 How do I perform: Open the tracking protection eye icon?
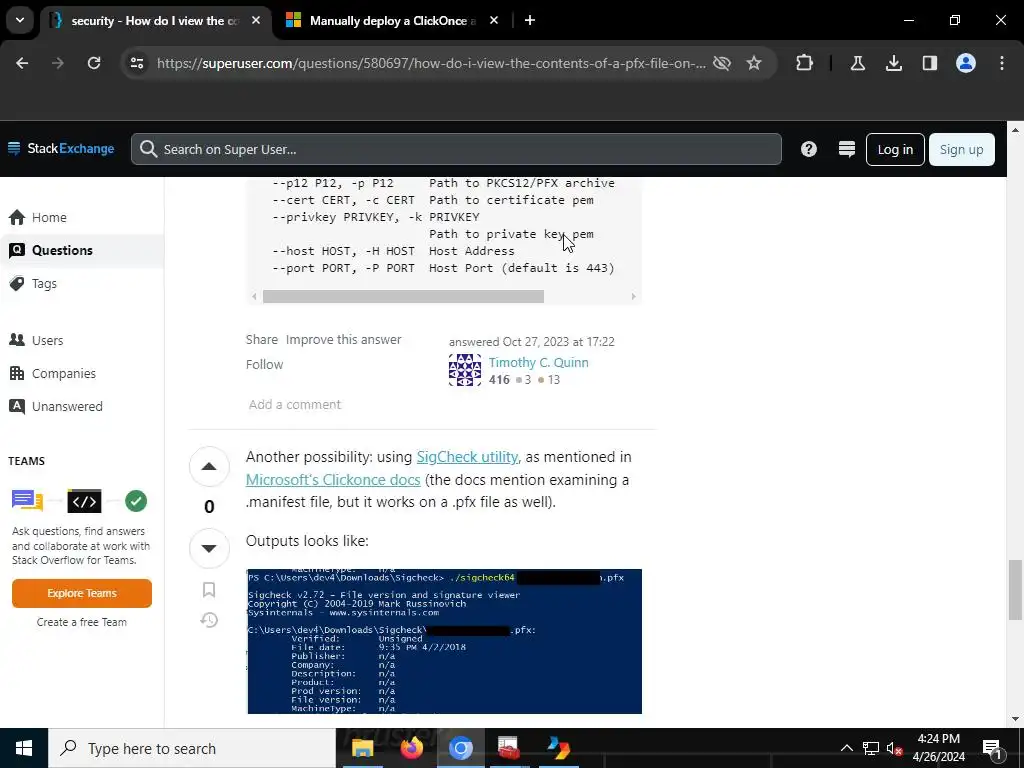tap(722, 63)
